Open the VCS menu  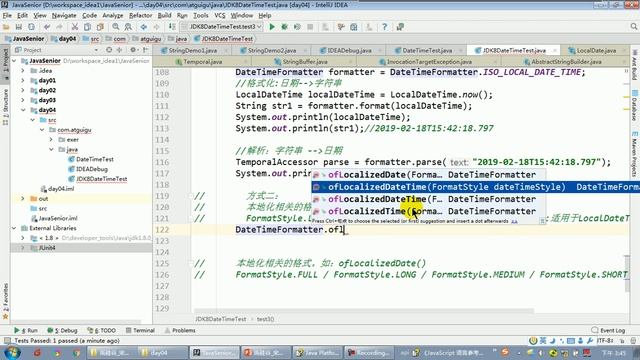[x=220, y=16]
